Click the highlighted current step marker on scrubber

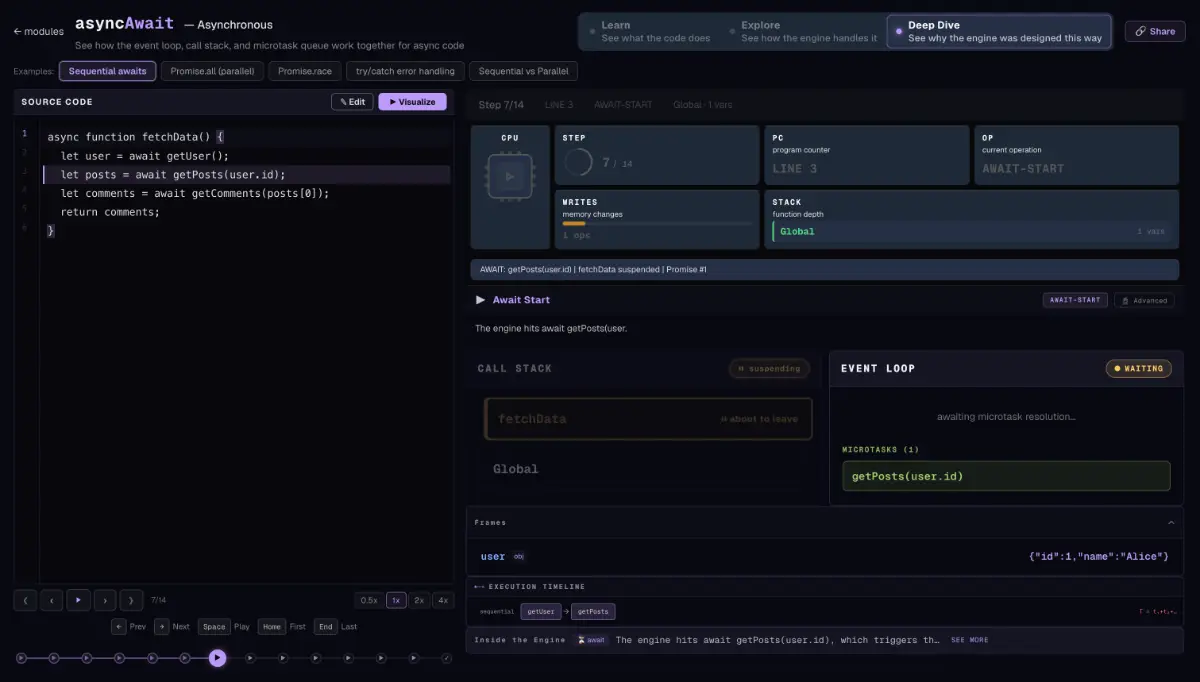(x=217, y=658)
